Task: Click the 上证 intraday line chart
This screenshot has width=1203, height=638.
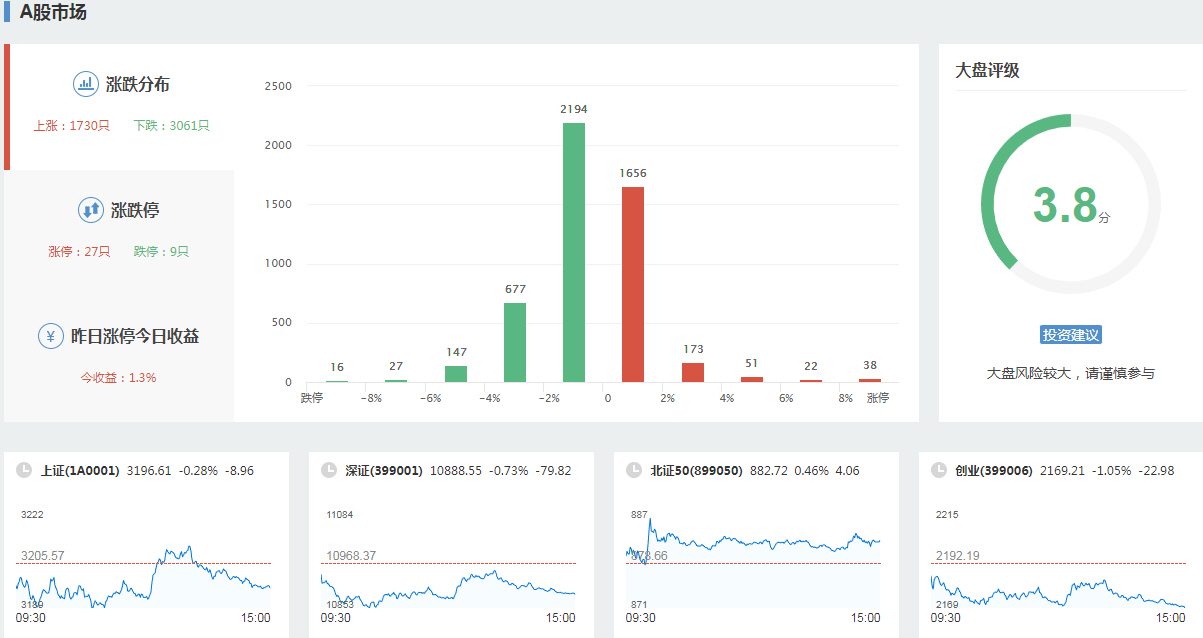Action: coord(143,575)
